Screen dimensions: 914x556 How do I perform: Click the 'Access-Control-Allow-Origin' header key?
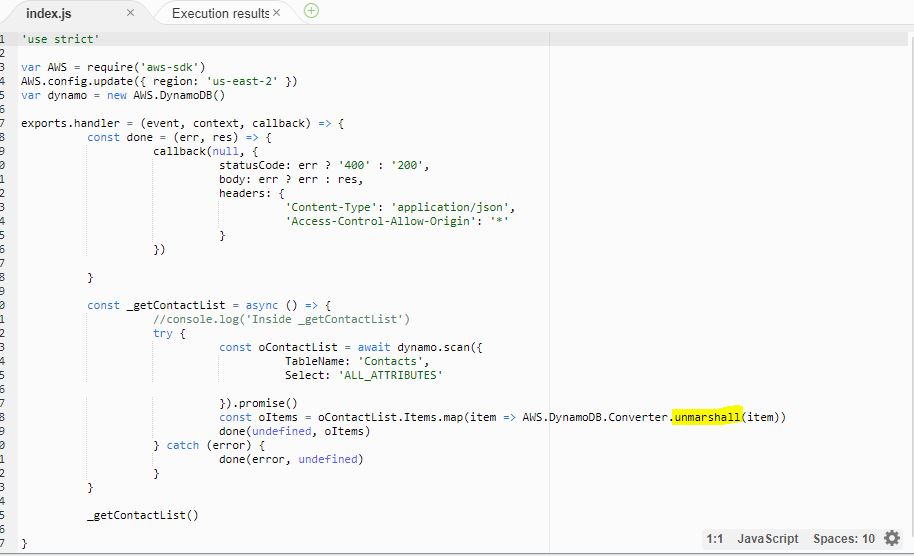[x=380, y=221]
